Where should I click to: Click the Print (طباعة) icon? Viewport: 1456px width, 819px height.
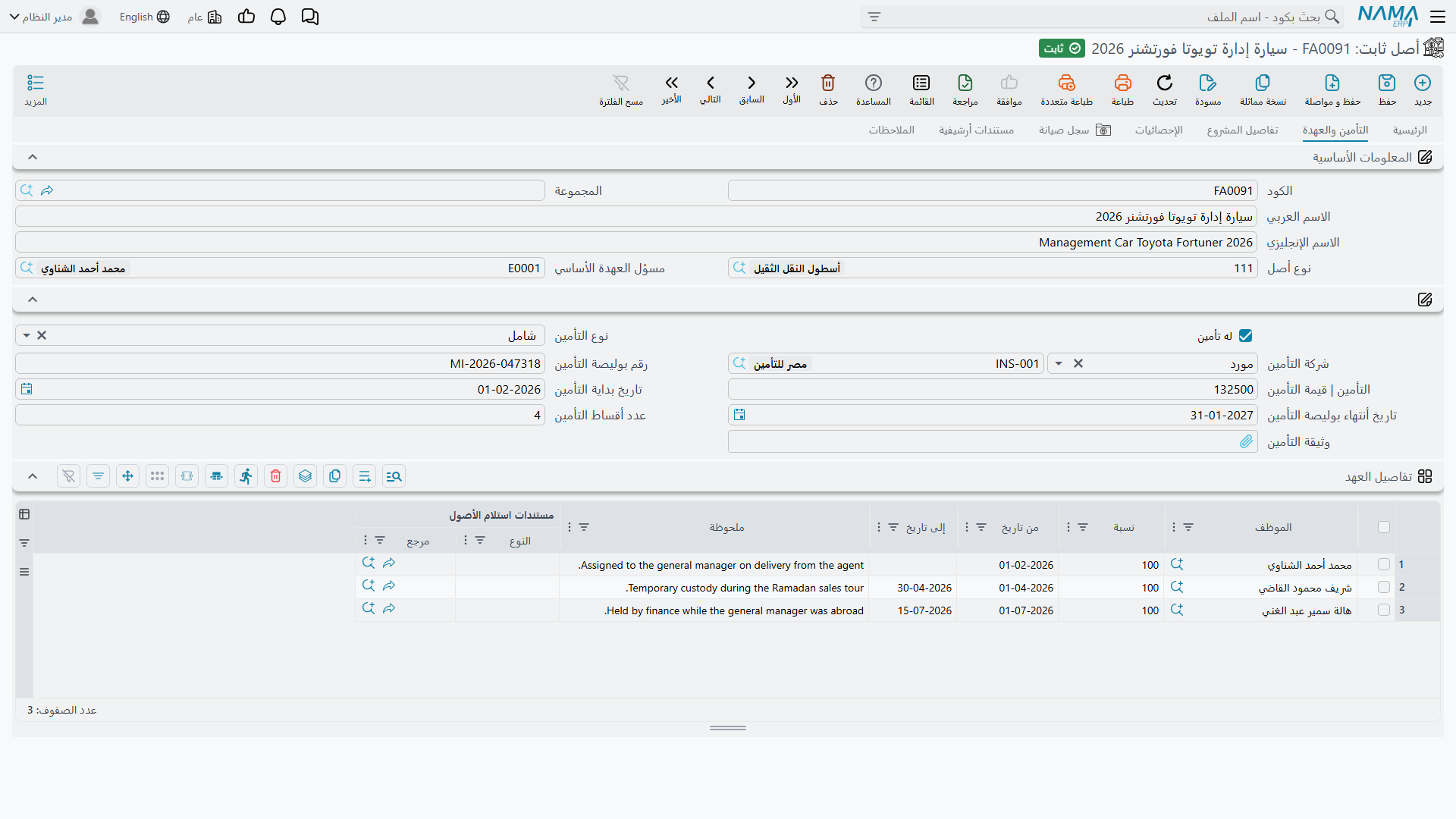click(1122, 83)
